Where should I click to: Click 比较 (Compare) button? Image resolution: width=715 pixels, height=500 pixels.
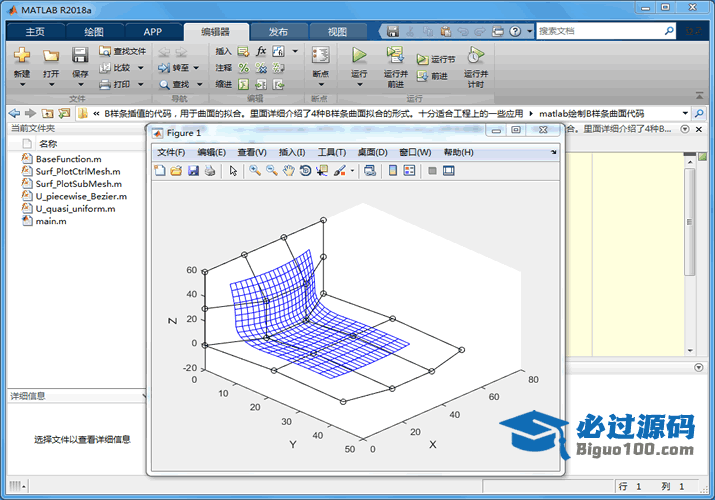[115, 68]
